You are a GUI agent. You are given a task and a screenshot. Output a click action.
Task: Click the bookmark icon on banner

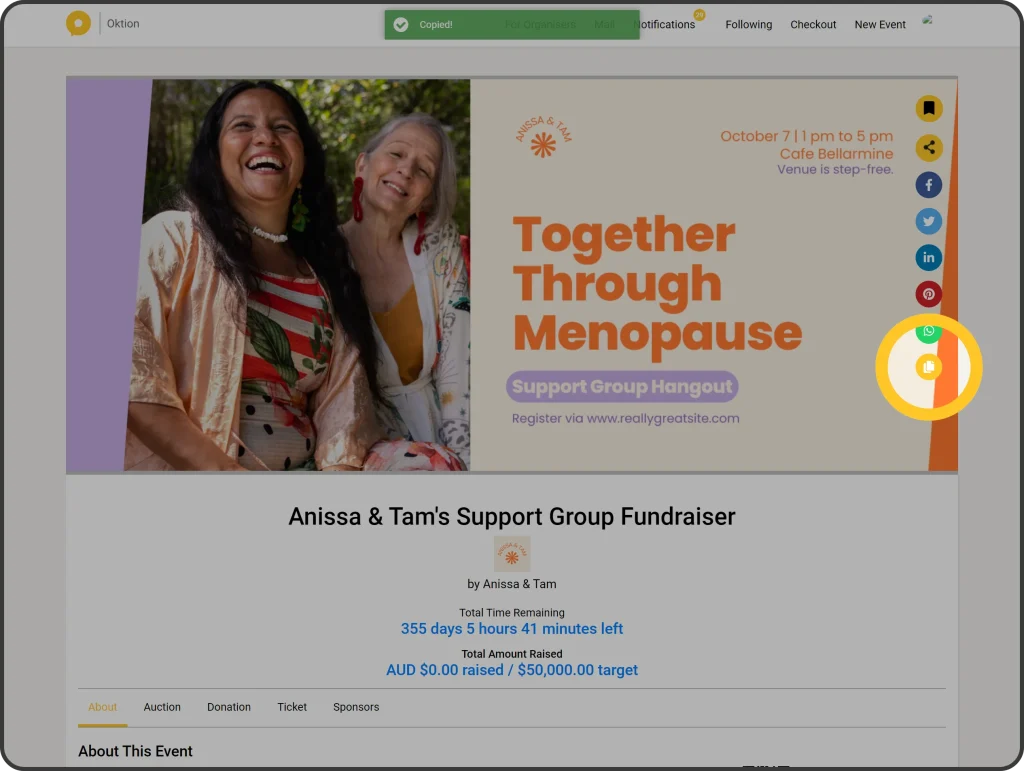[x=929, y=108]
